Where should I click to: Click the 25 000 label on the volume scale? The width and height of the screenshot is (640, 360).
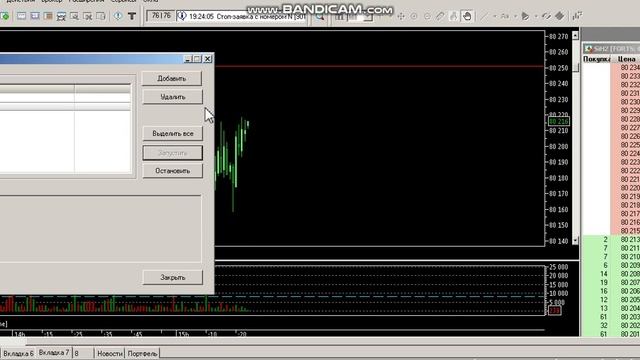558,267
